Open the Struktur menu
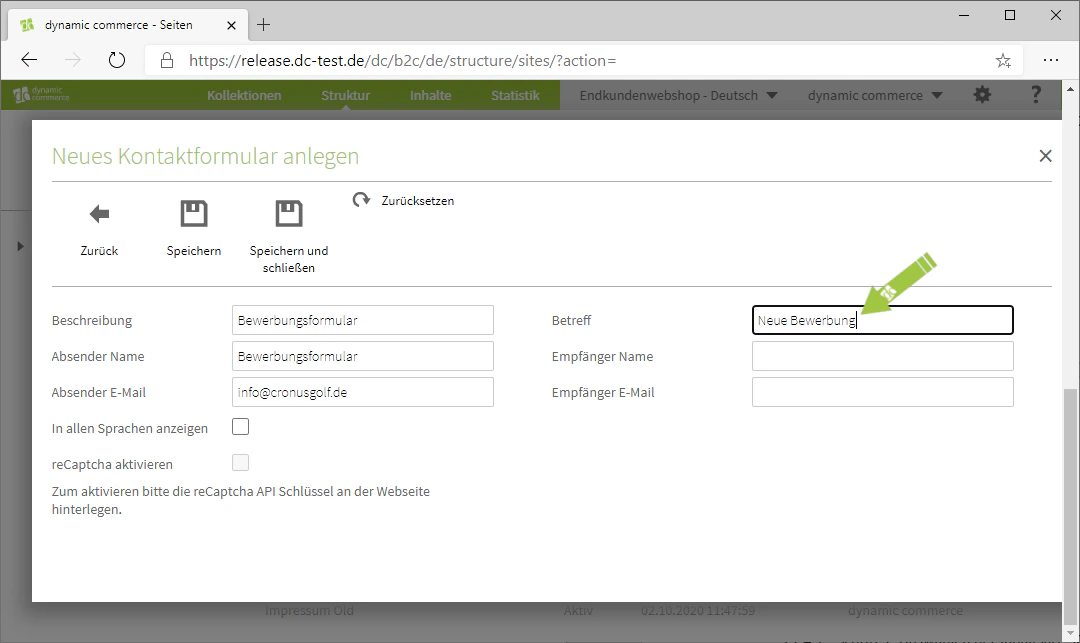Screen dimensions: 1080x643 (345, 96)
